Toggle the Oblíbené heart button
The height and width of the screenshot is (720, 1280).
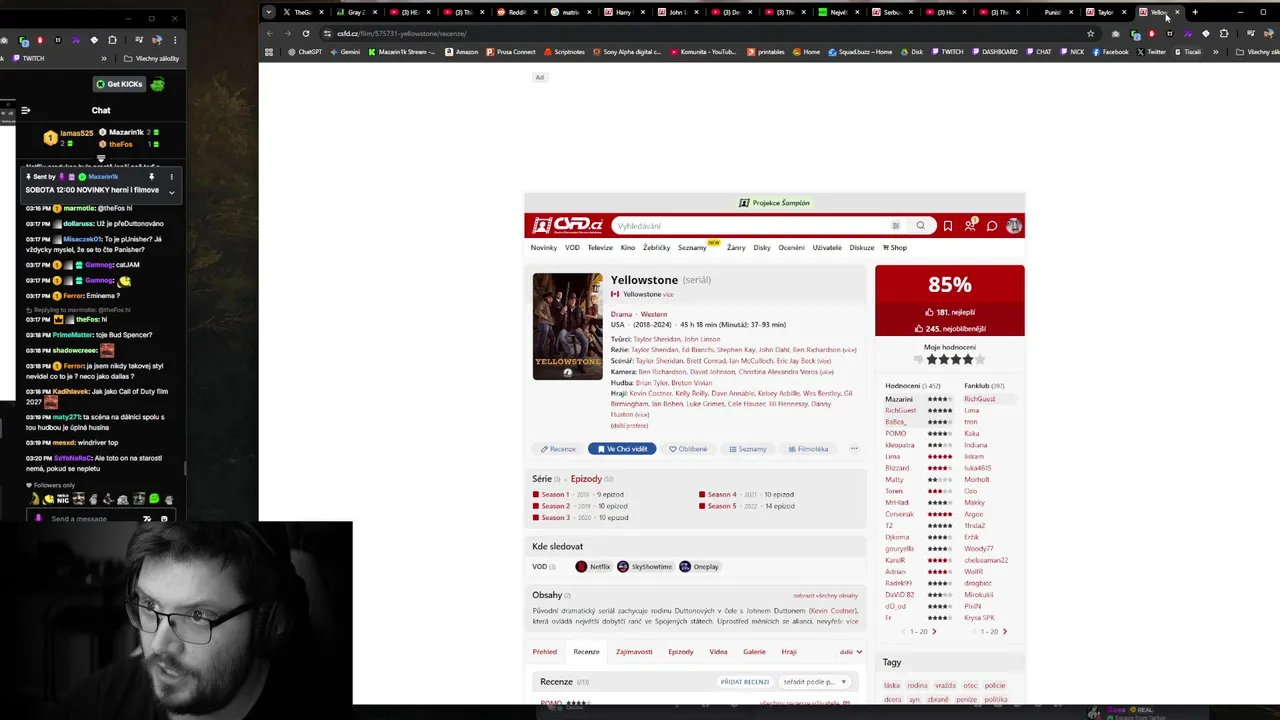point(688,449)
